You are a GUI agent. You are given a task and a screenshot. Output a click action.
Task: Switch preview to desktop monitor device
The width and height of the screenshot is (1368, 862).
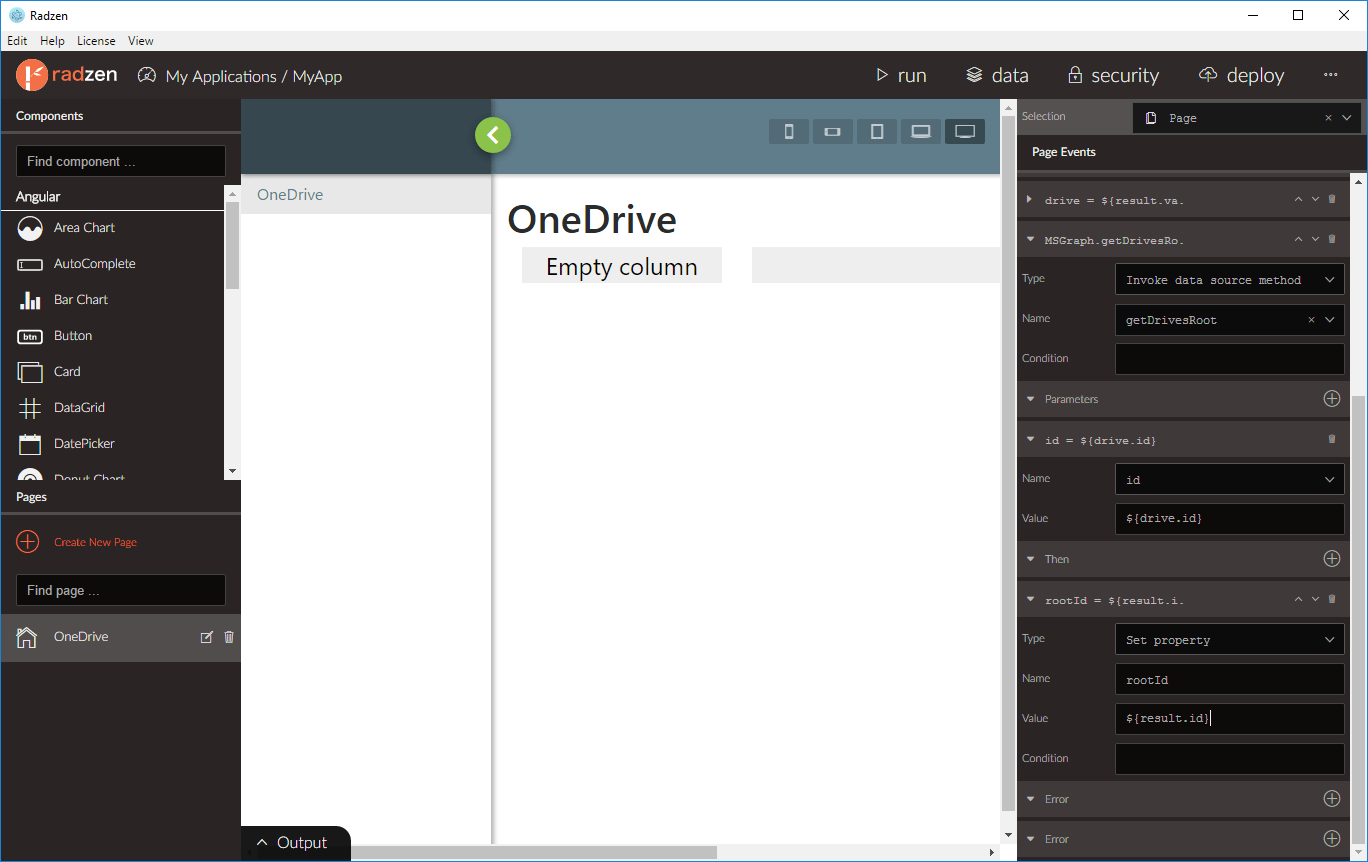coord(965,132)
